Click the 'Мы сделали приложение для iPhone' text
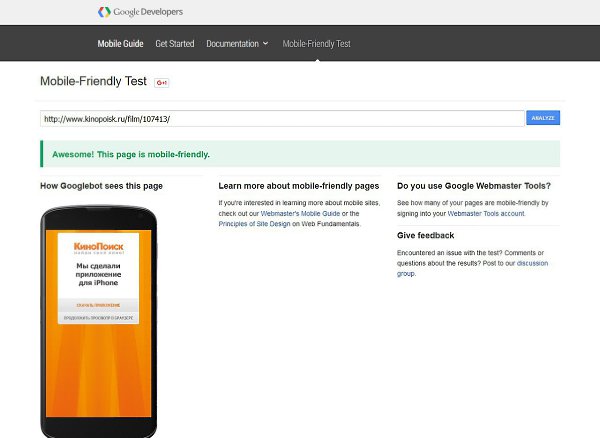The height and width of the screenshot is (438, 600). (98, 274)
